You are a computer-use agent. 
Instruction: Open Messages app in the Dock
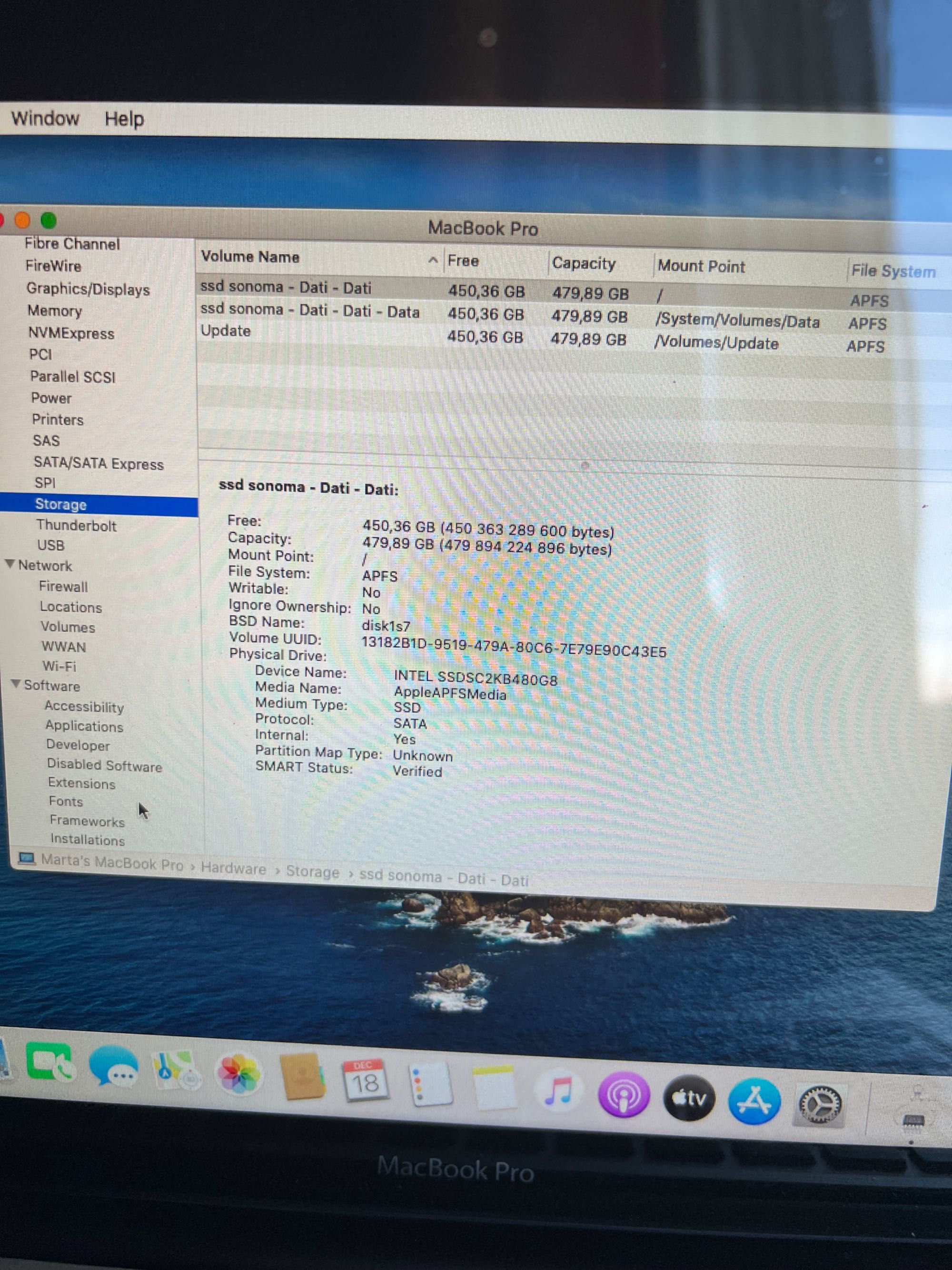click(114, 1067)
